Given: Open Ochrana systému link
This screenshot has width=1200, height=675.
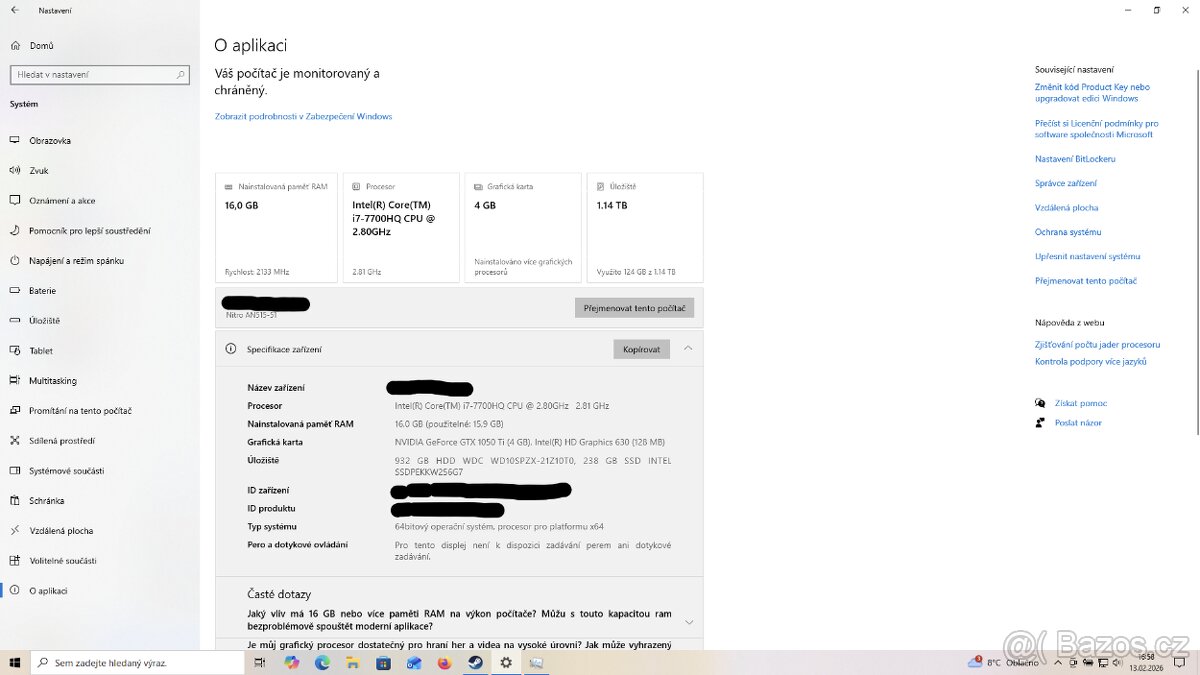Looking at the screenshot, I should [x=1068, y=232].
